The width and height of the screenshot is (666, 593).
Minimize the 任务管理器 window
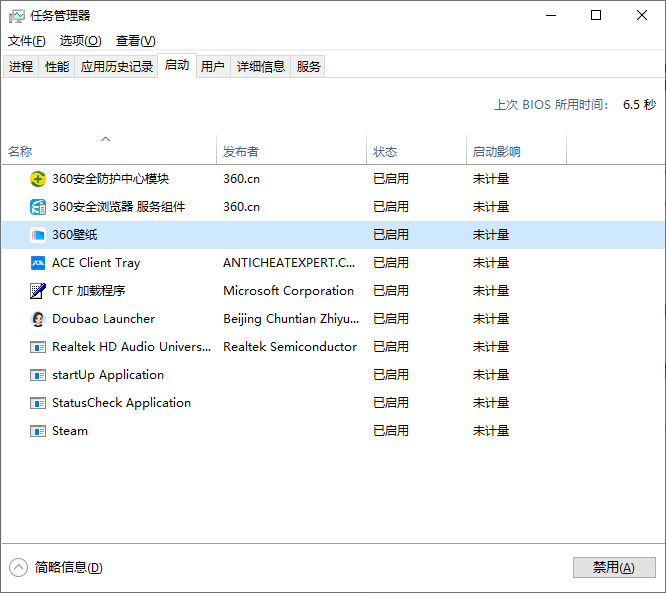tap(551, 16)
